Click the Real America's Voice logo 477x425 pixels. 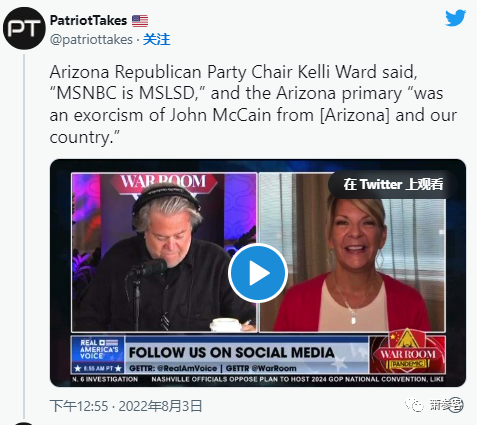coord(98,355)
